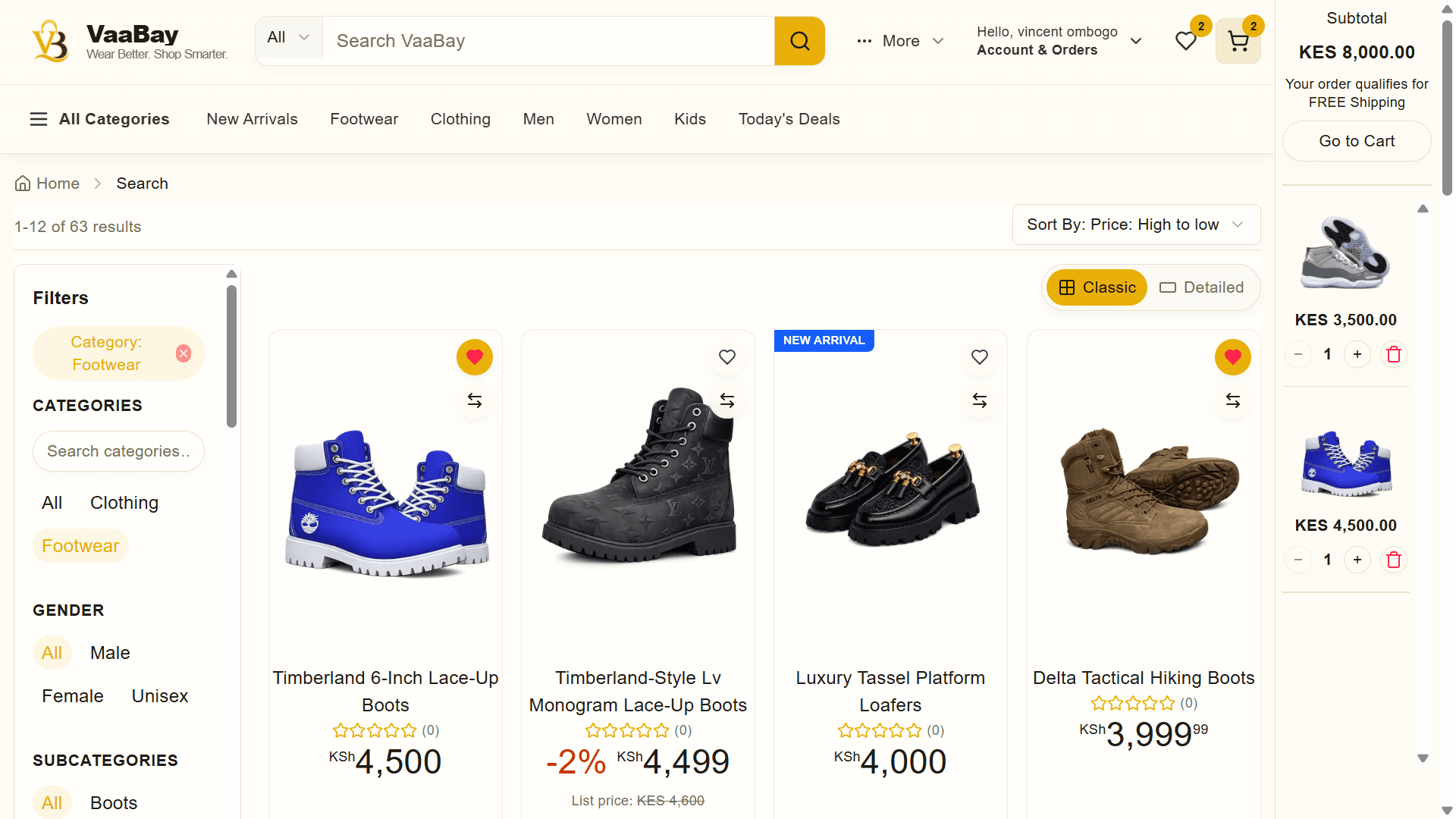1456x819 pixels.
Task: Open the Sort By Price dropdown
Action: click(1136, 224)
